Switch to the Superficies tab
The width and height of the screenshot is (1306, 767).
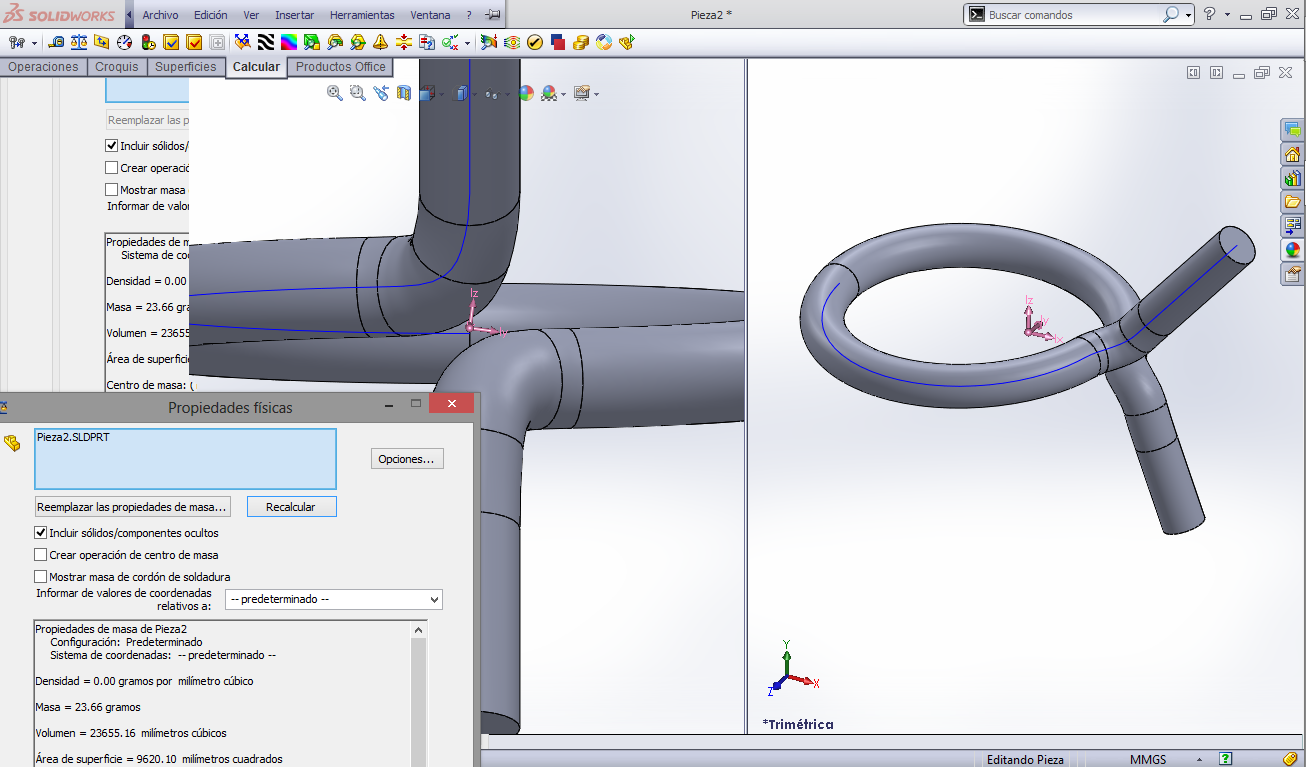coord(185,67)
